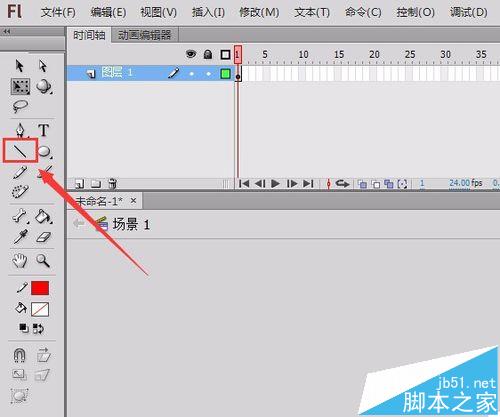Toggle visibility dot of 图层 1
The height and width of the screenshot is (417, 500).
(x=191, y=73)
